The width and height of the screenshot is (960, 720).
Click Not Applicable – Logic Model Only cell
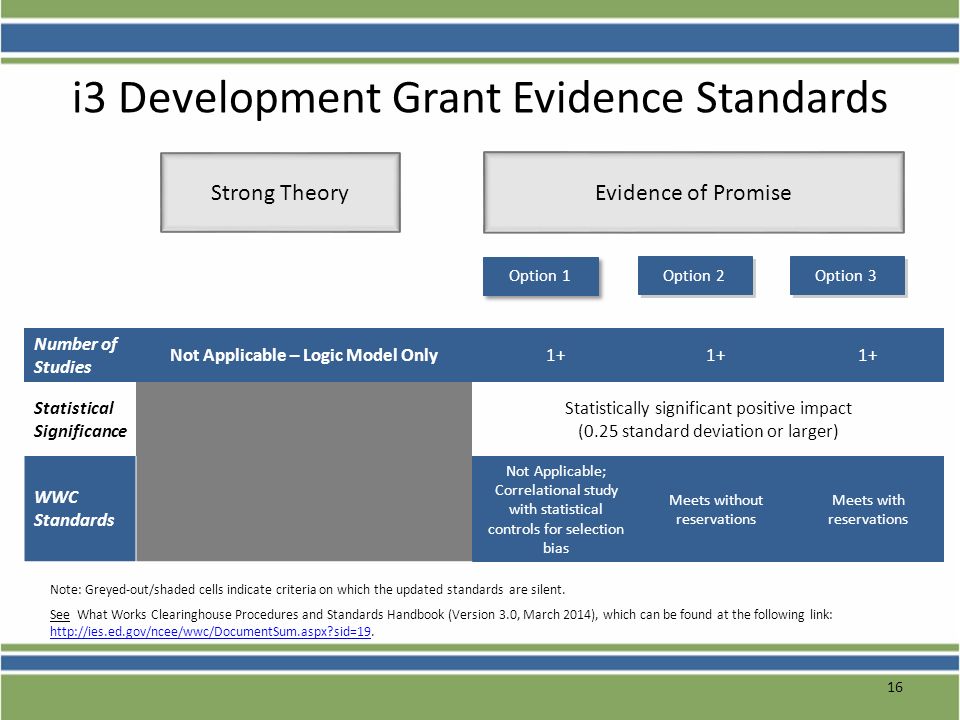coord(304,355)
